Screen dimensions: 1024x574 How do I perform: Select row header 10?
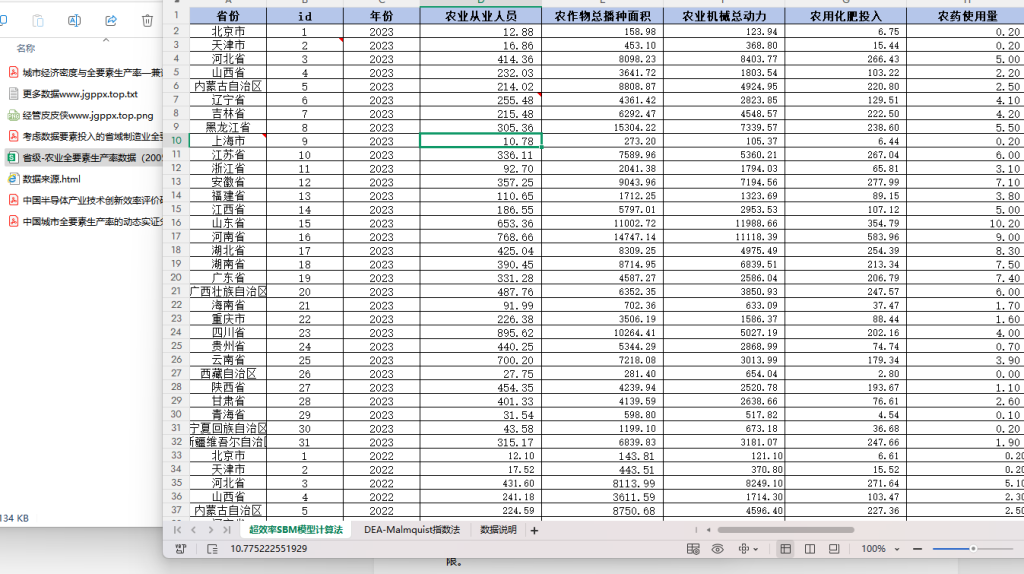[x=176, y=140]
